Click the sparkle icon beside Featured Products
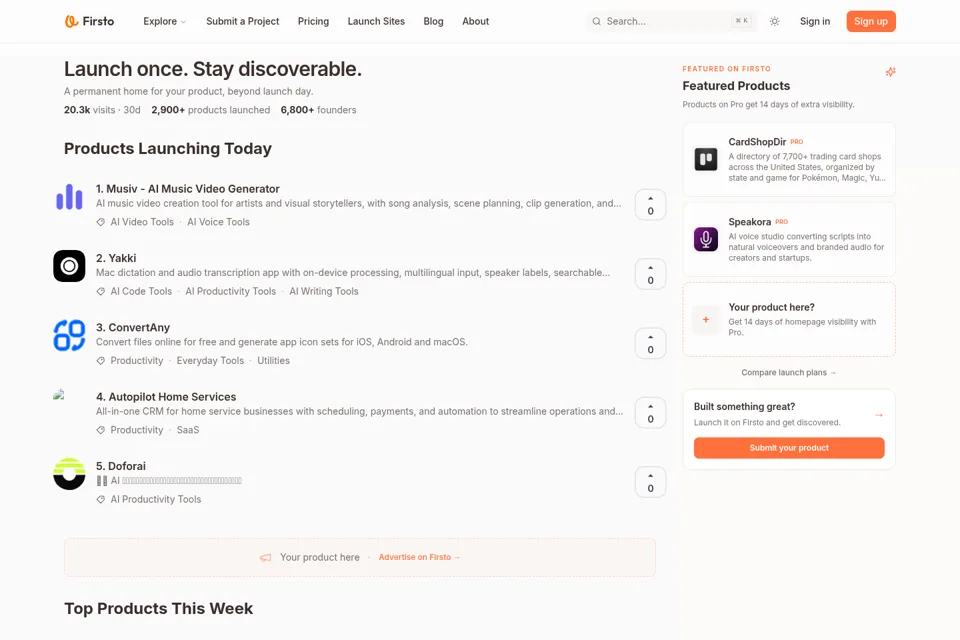Viewport: 960px width, 640px height. click(890, 72)
